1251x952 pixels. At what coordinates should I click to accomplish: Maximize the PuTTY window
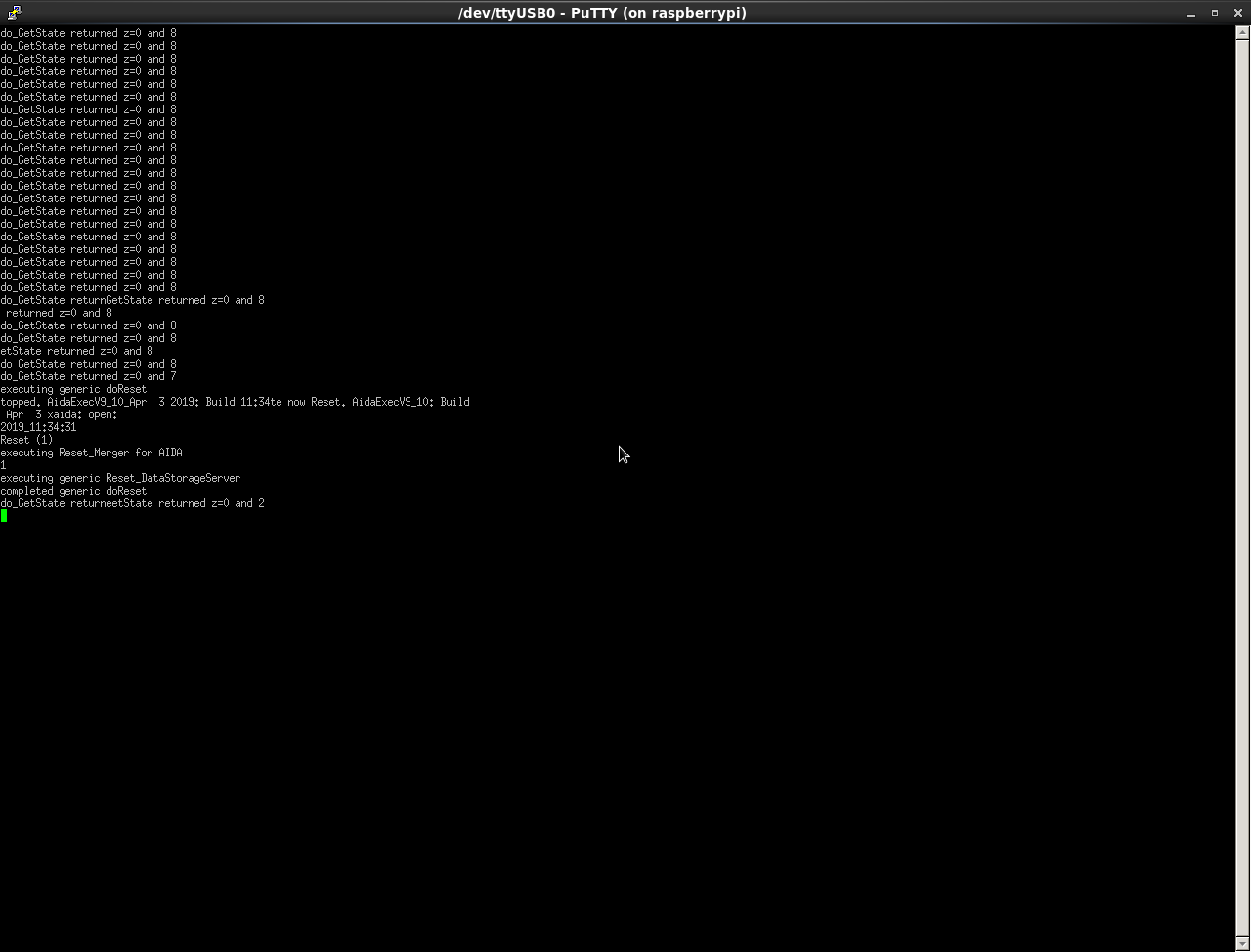tap(1215, 13)
